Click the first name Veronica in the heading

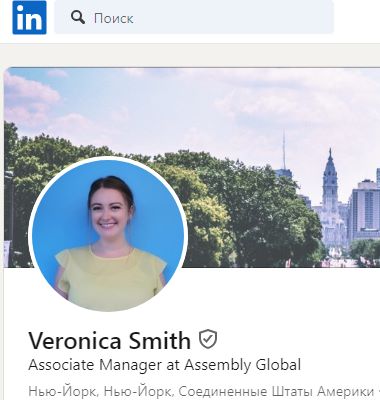[x=75, y=341]
